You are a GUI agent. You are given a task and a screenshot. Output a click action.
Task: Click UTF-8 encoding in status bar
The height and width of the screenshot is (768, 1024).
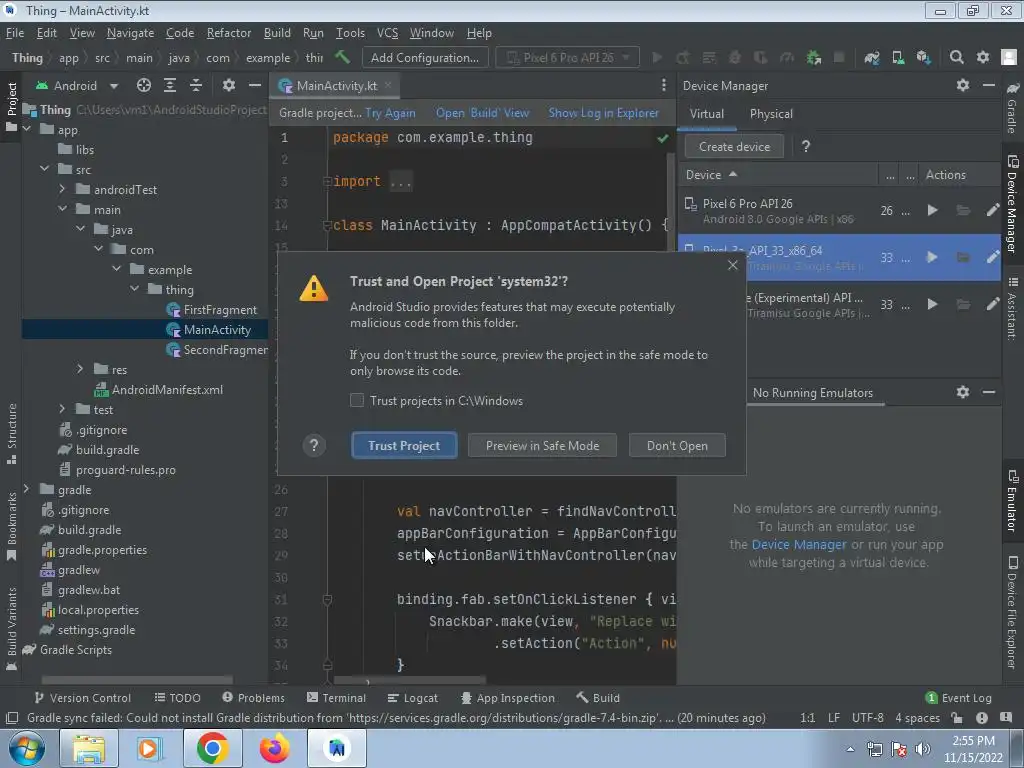(x=867, y=718)
